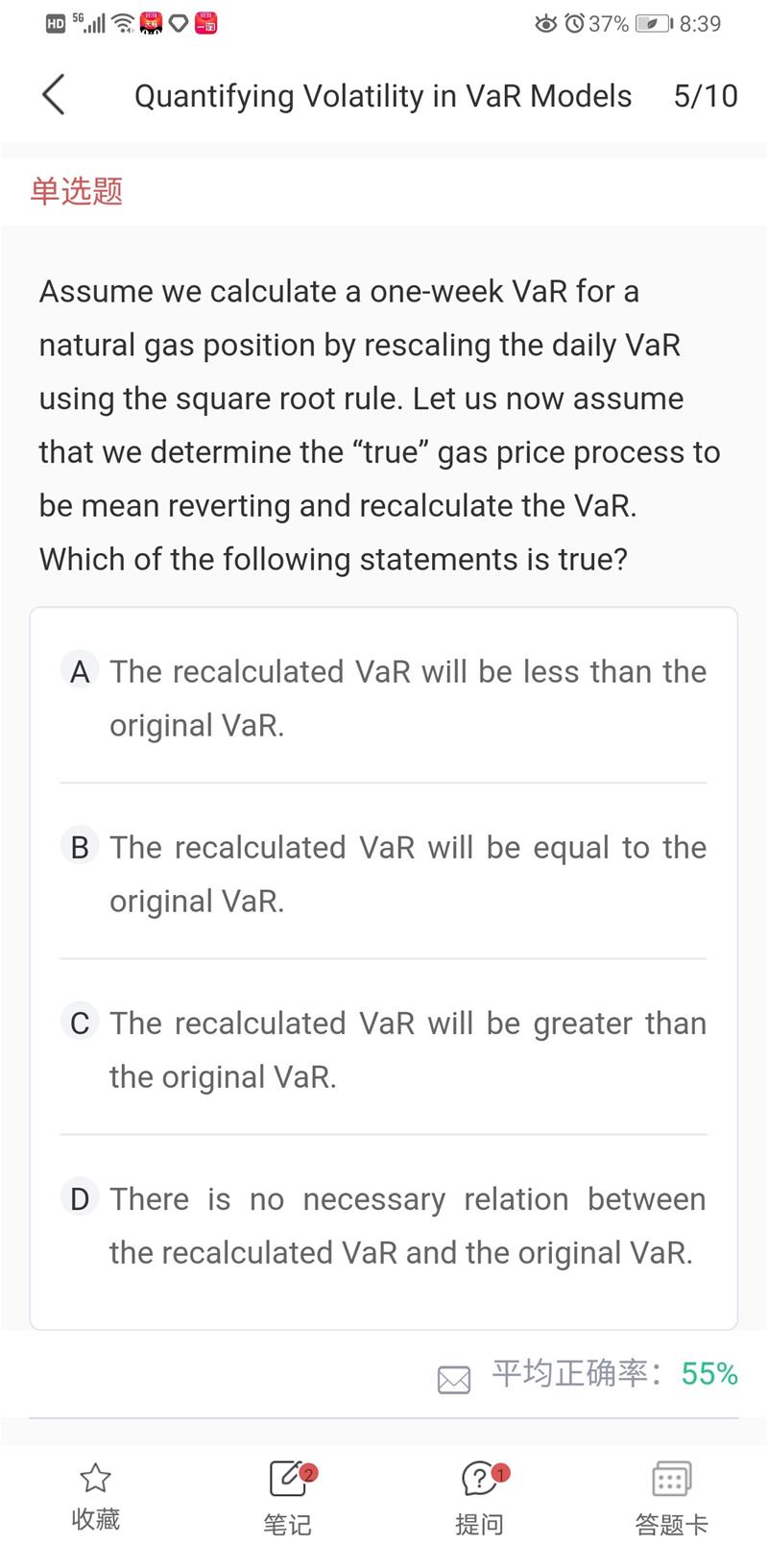The image size is (768, 1568).
Task: Tap the 55% average accuracy text
Action: coord(709,1374)
